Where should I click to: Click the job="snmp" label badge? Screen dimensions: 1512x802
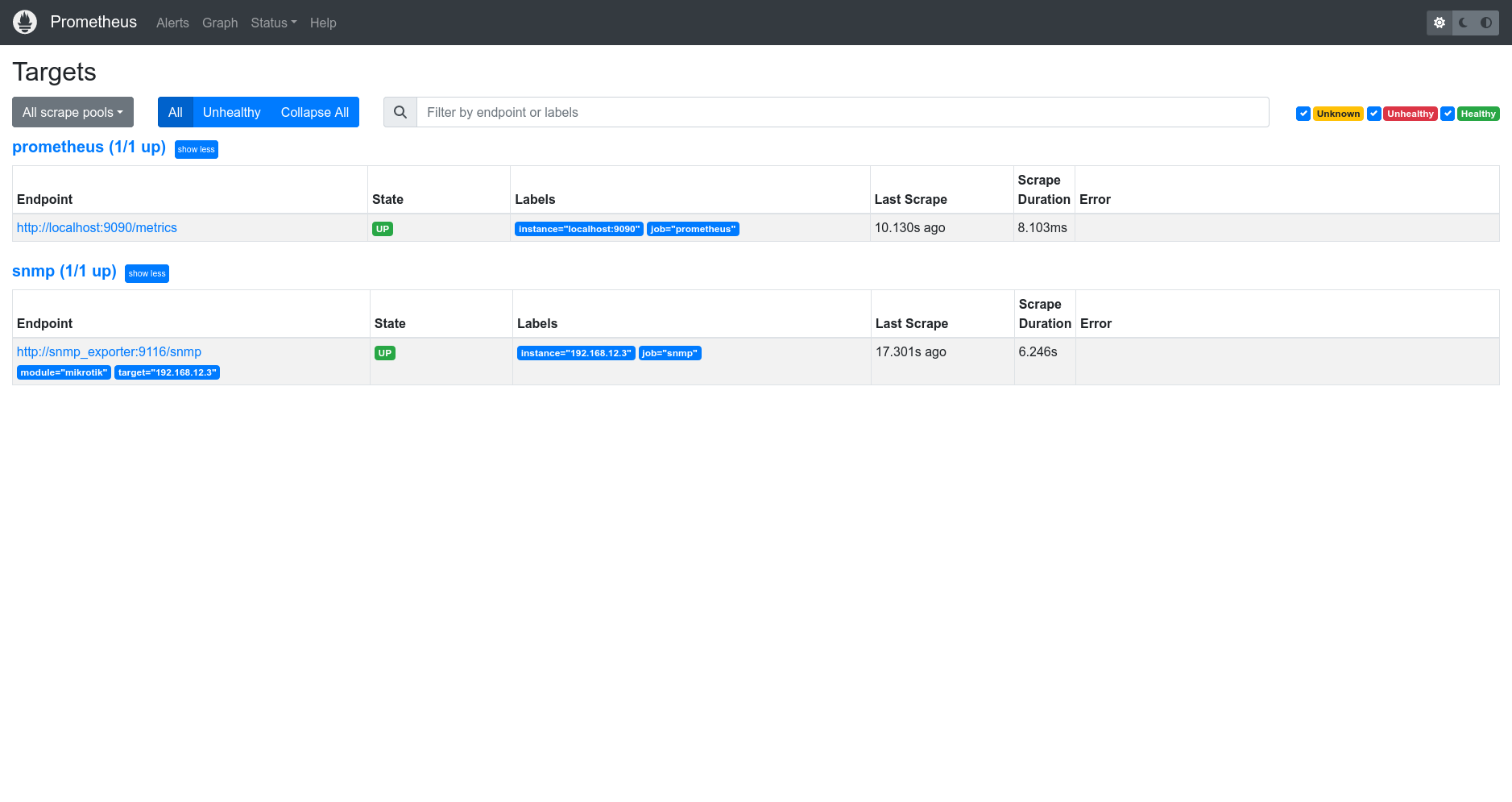670,353
